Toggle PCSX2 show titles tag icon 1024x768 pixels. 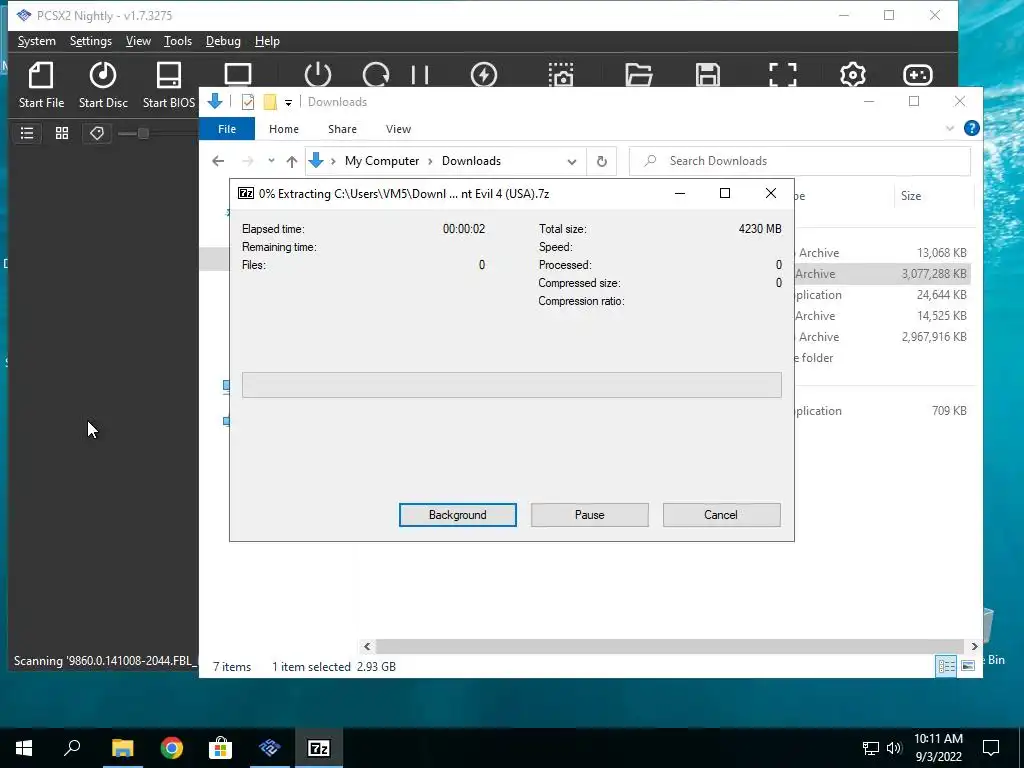click(97, 133)
